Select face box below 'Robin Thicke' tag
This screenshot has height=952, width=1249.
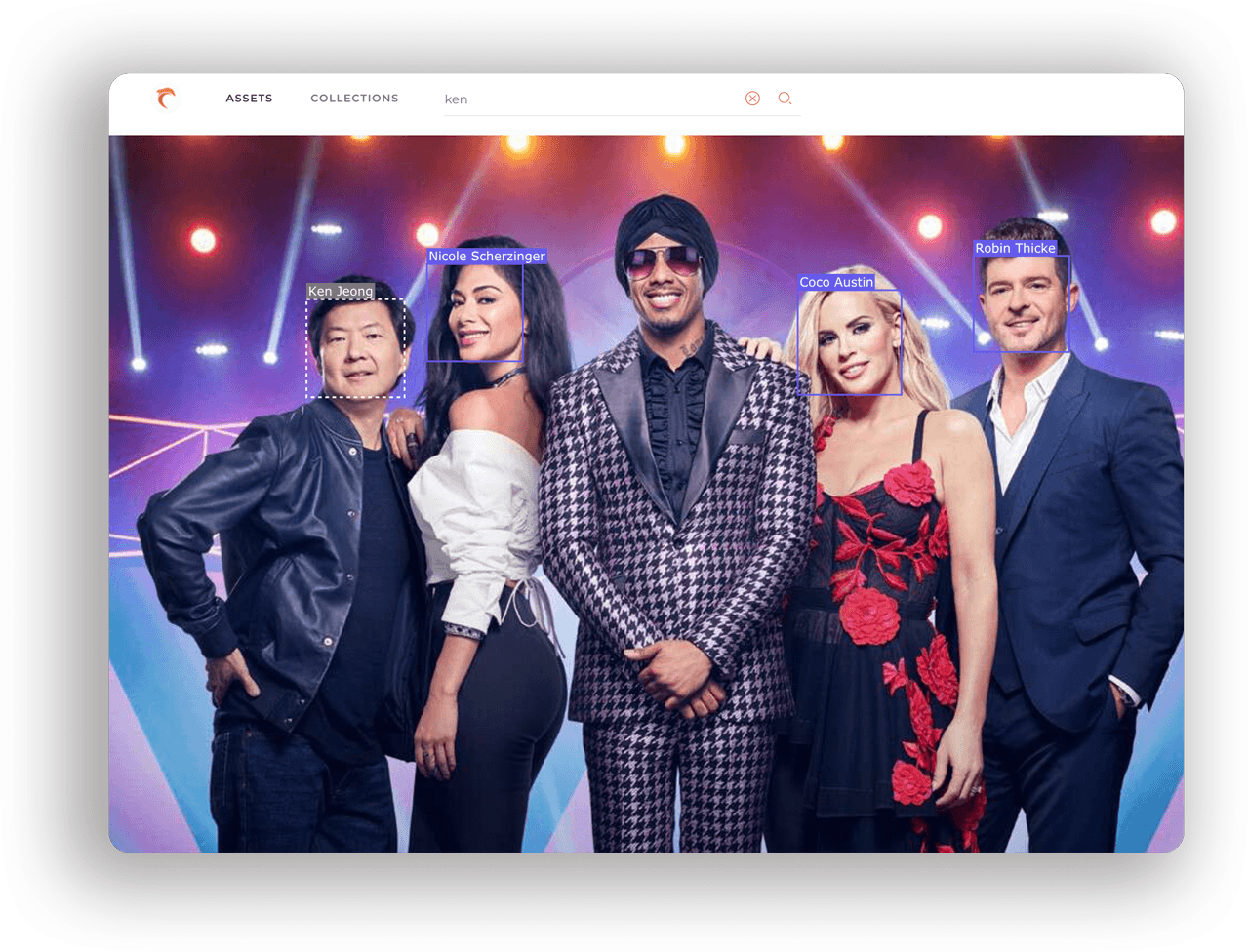1021,303
